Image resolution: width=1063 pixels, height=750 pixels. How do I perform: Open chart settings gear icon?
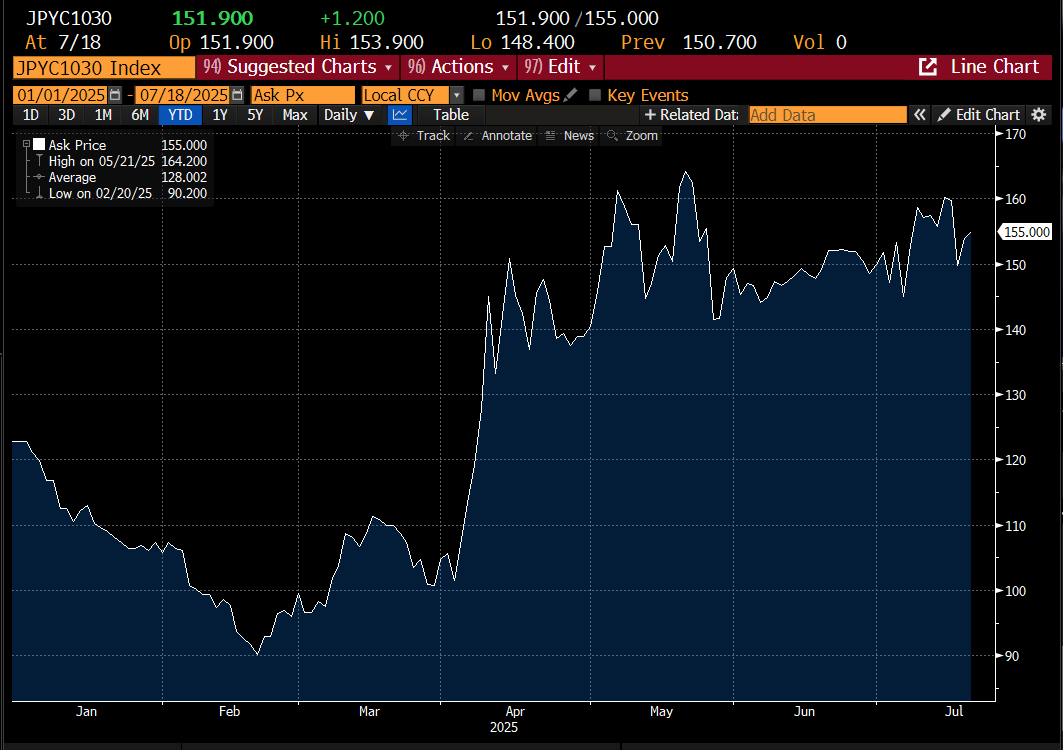point(1039,115)
